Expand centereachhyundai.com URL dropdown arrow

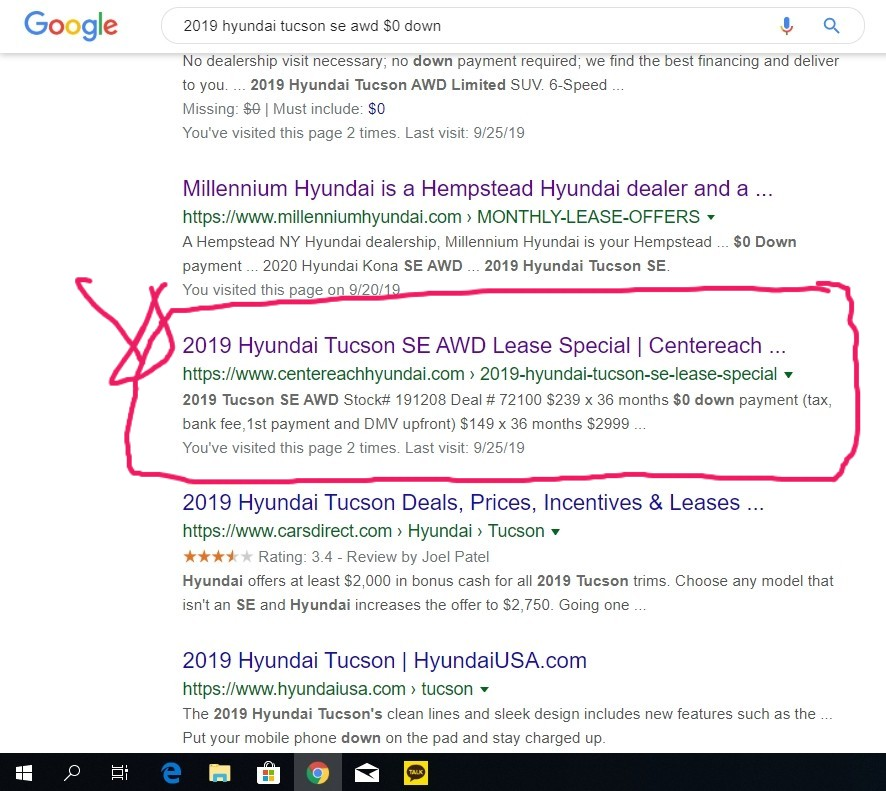point(789,374)
